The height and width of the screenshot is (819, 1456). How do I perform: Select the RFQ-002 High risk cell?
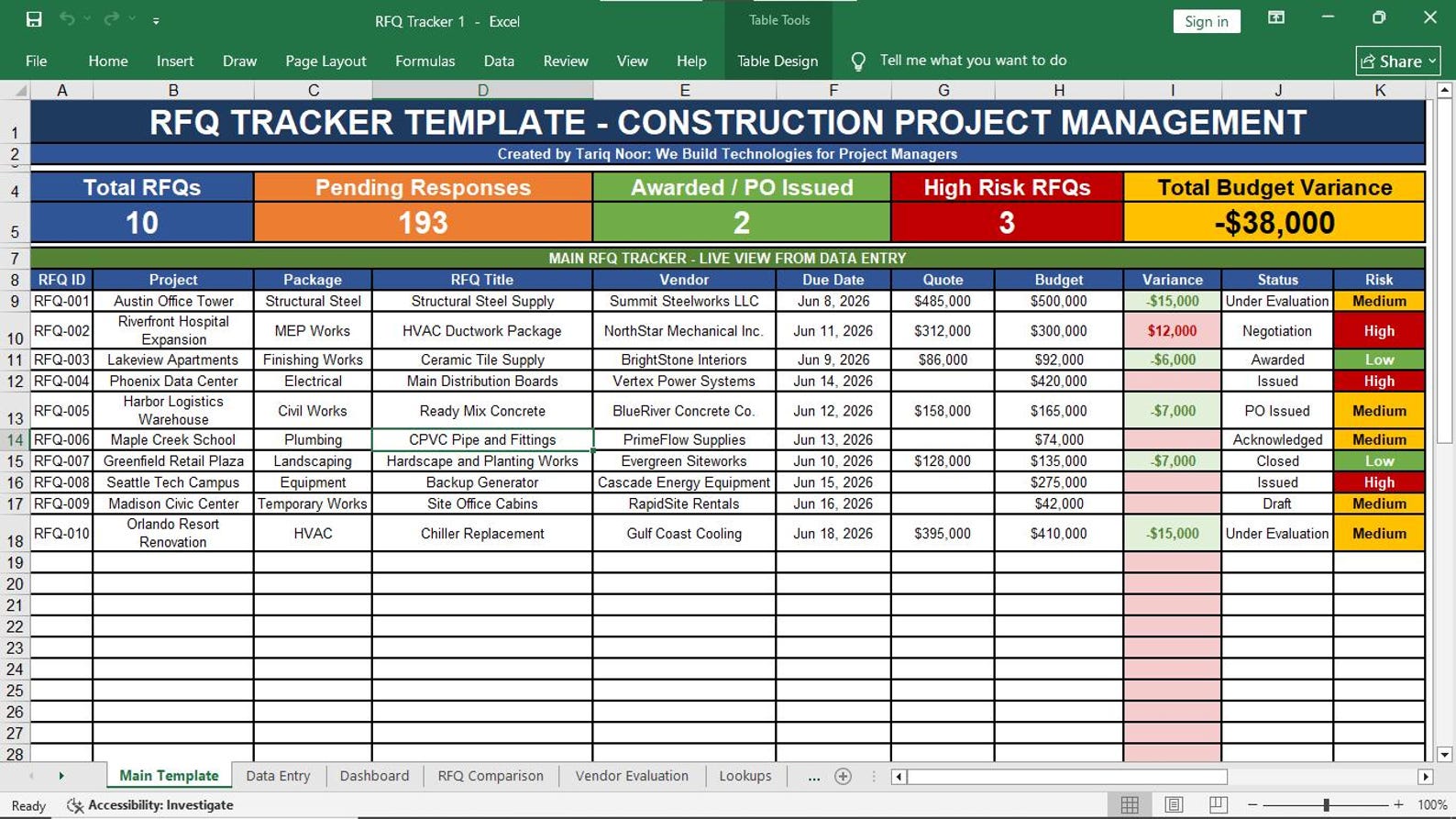pos(1379,331)
